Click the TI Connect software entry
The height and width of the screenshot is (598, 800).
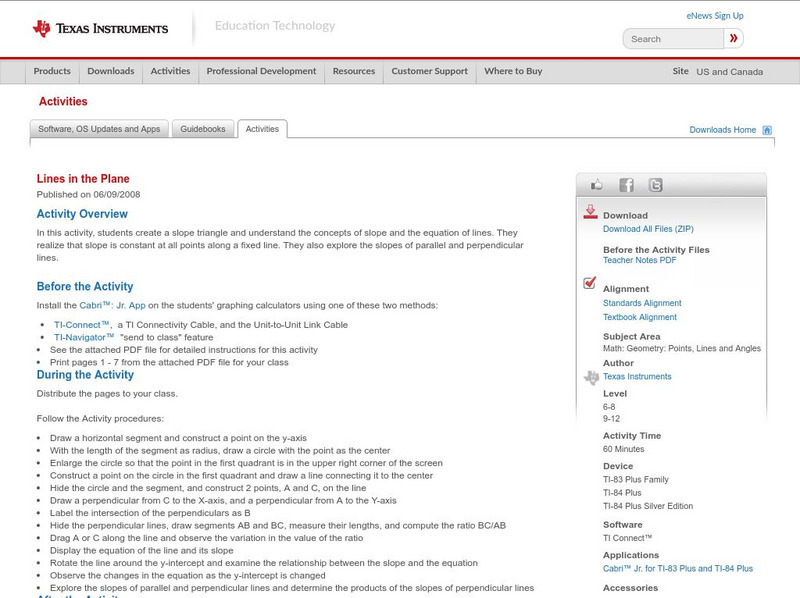pyautogui.click(x=628, y=538)
